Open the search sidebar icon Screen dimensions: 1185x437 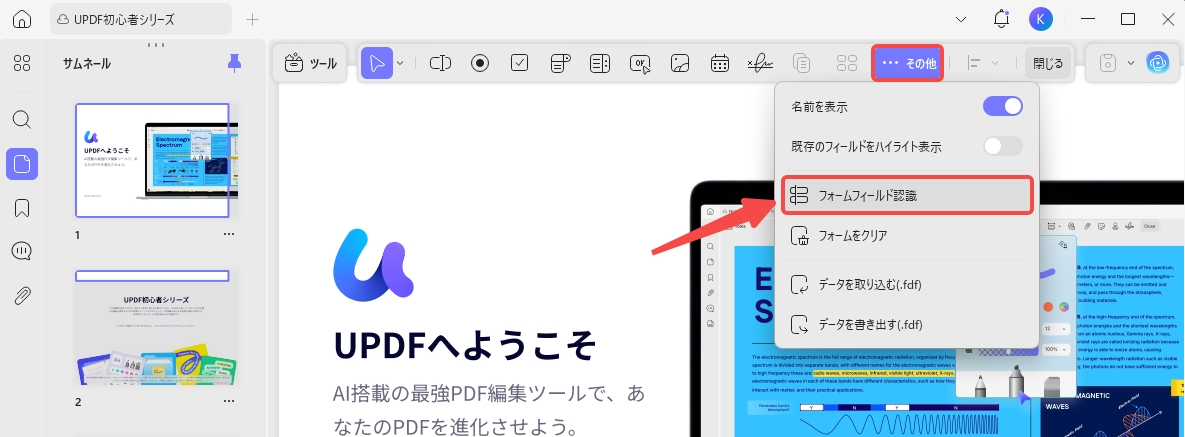(22, 119)
